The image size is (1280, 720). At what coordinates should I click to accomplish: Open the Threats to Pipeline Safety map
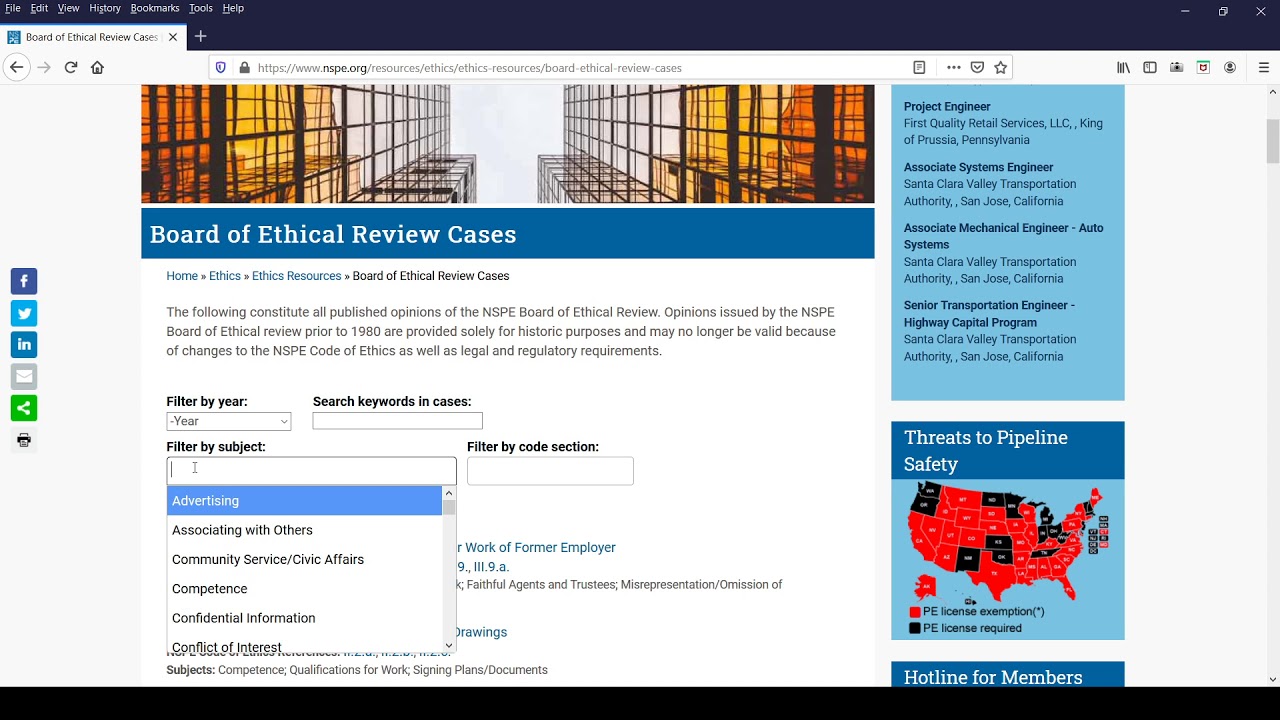[x=1007, y=558]
